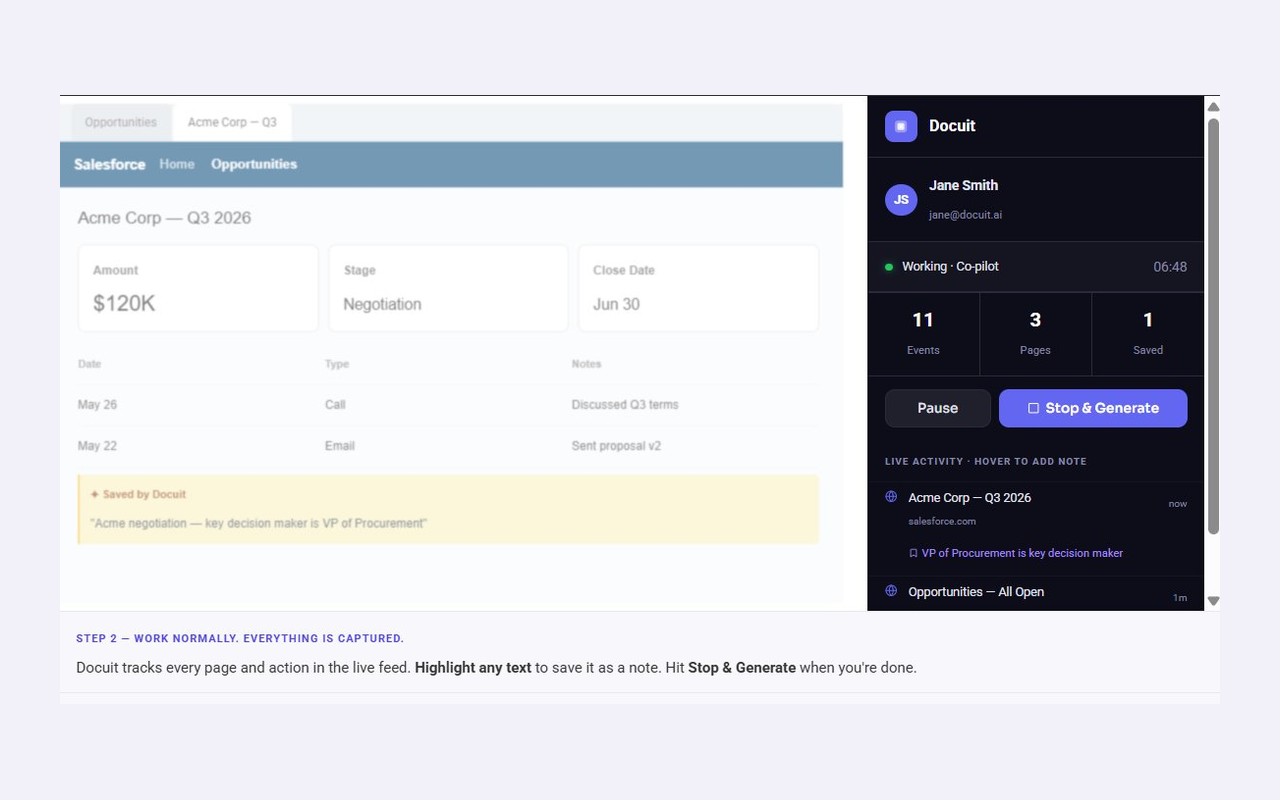Click note 'VP of Procurement is key decision maker'
The image size is (1280, 800).
(x=1022, y=553)
